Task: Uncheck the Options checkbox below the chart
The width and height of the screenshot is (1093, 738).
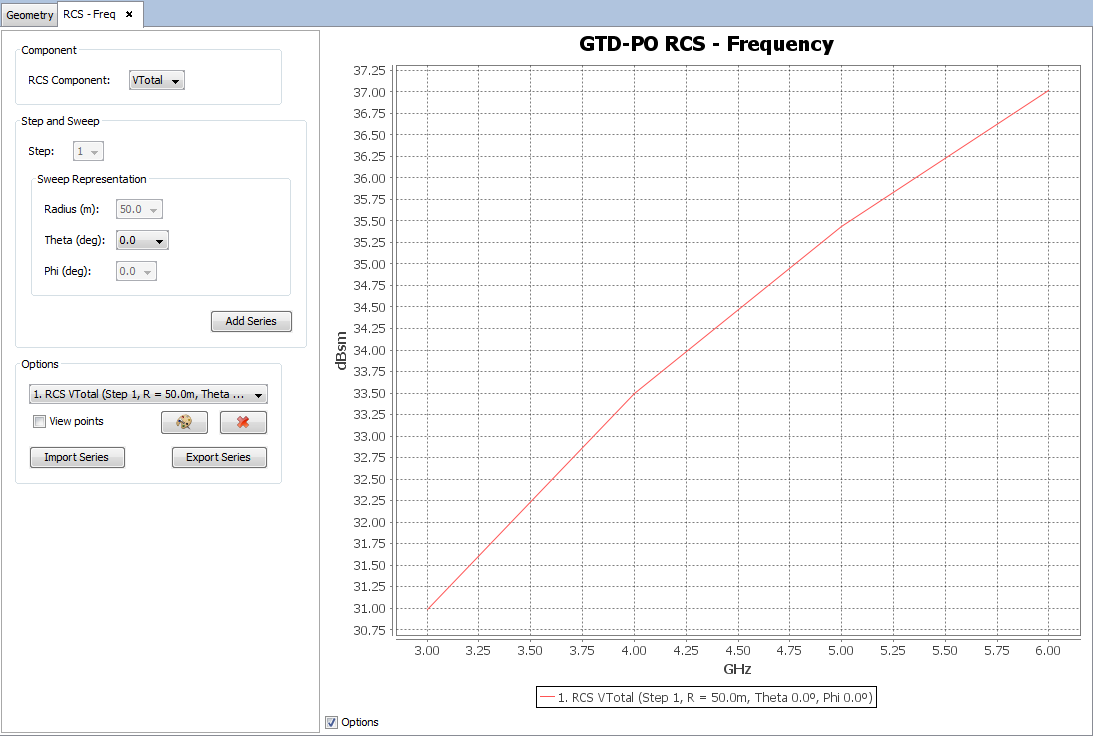Action: point(331,722)
